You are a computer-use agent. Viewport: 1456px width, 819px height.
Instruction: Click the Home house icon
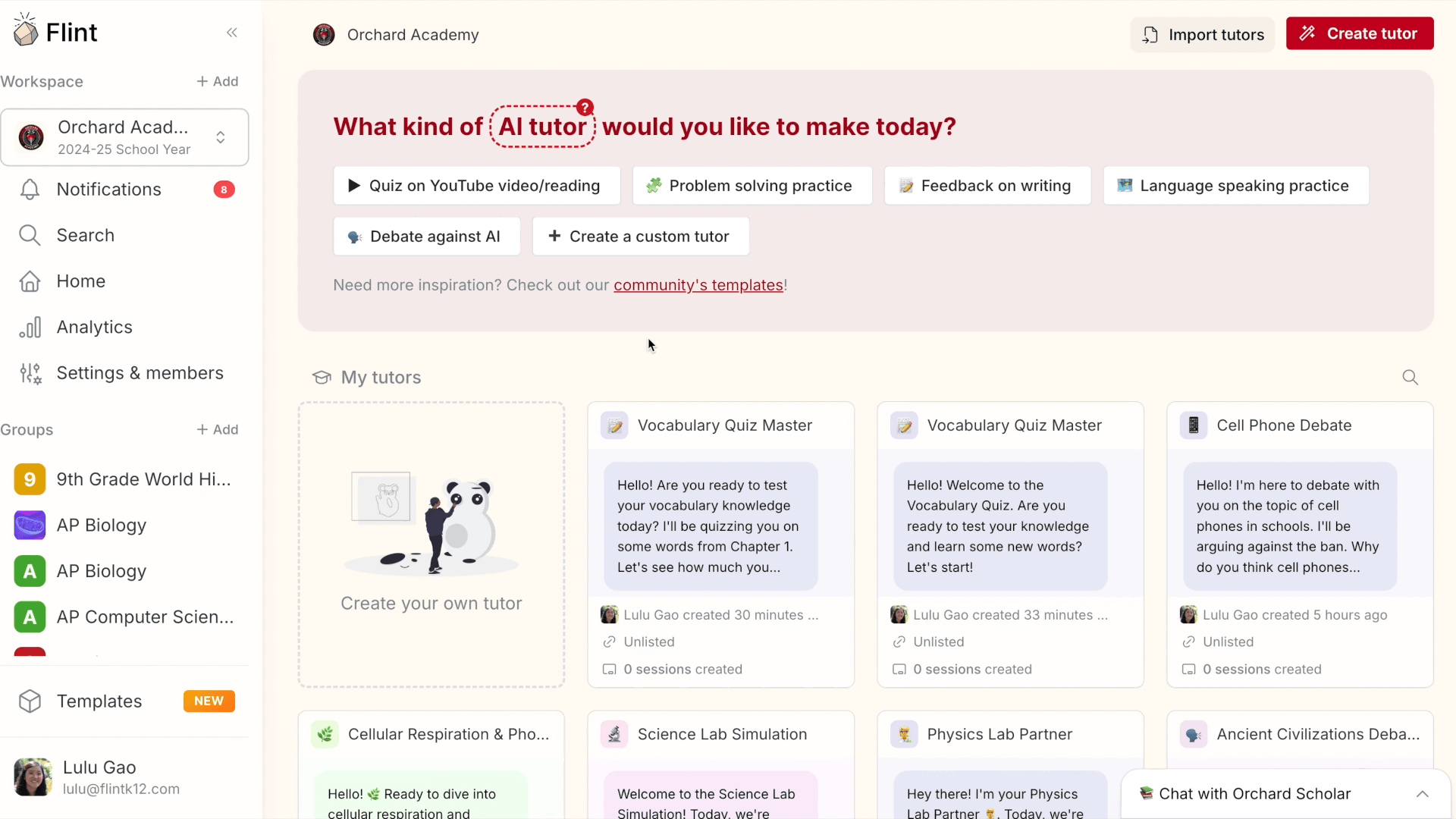[x=30, y=281]
